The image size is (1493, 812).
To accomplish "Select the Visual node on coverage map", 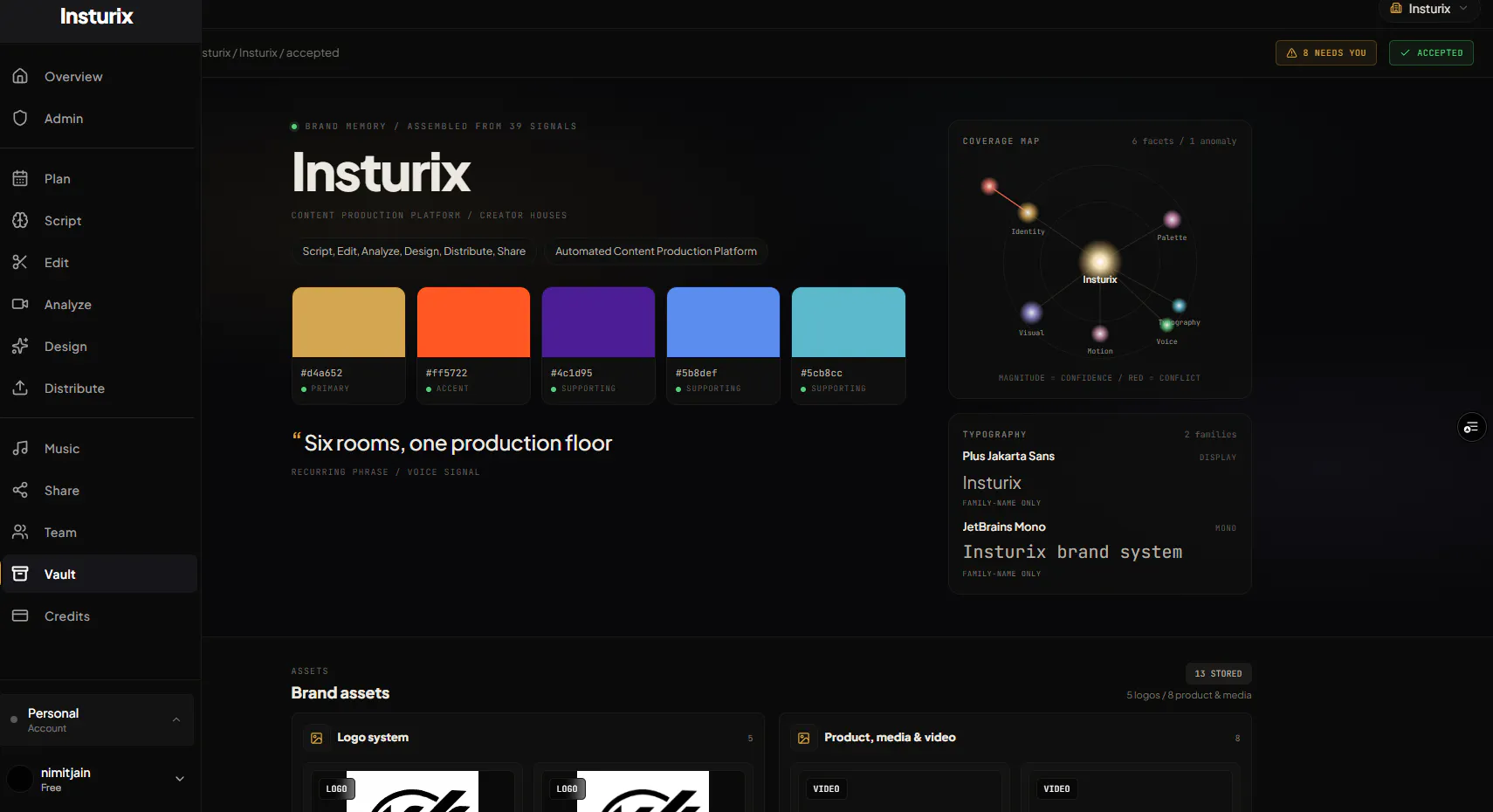I will 1031,313.
